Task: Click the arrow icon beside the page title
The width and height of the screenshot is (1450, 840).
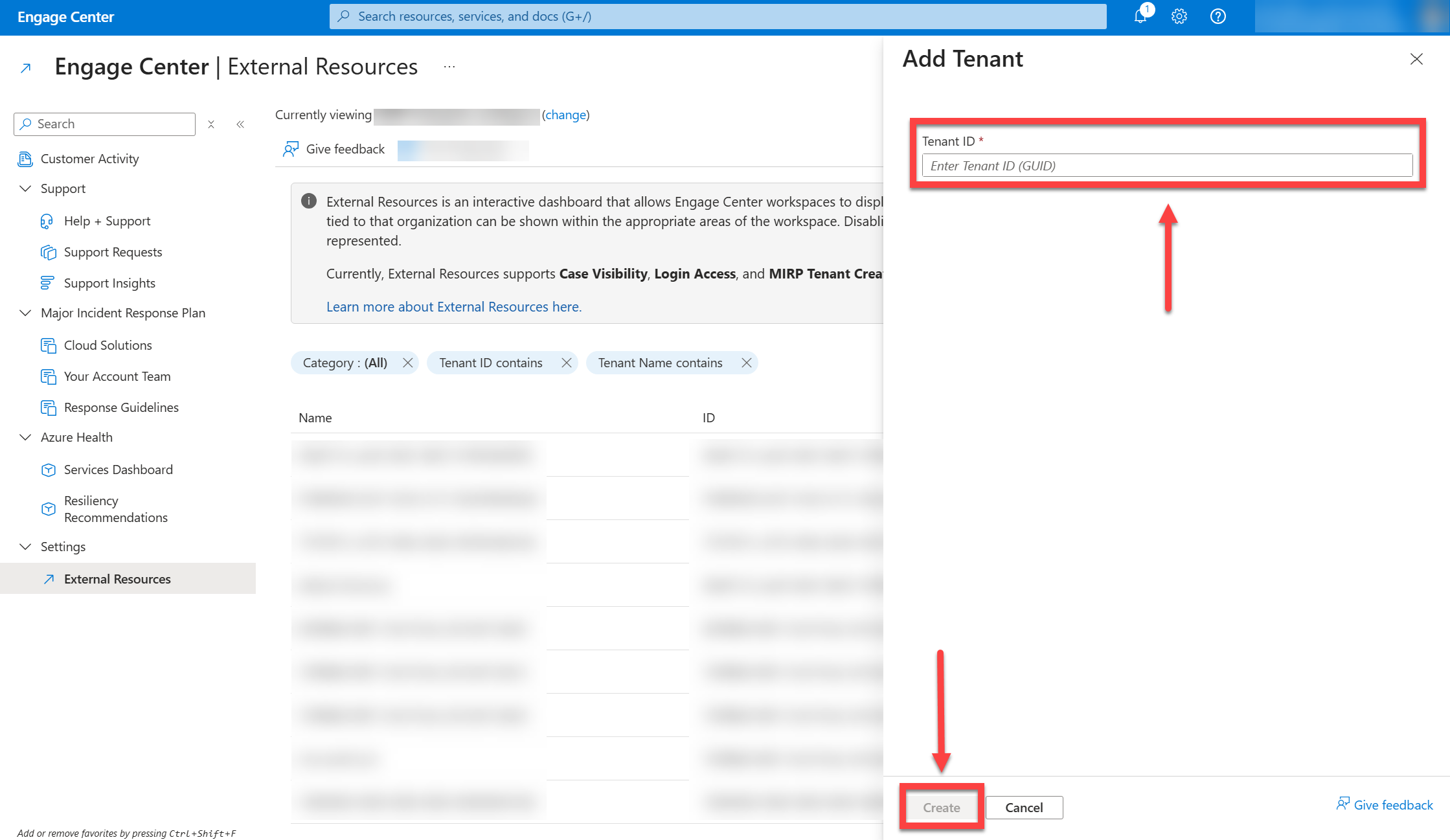Action: 26,68
